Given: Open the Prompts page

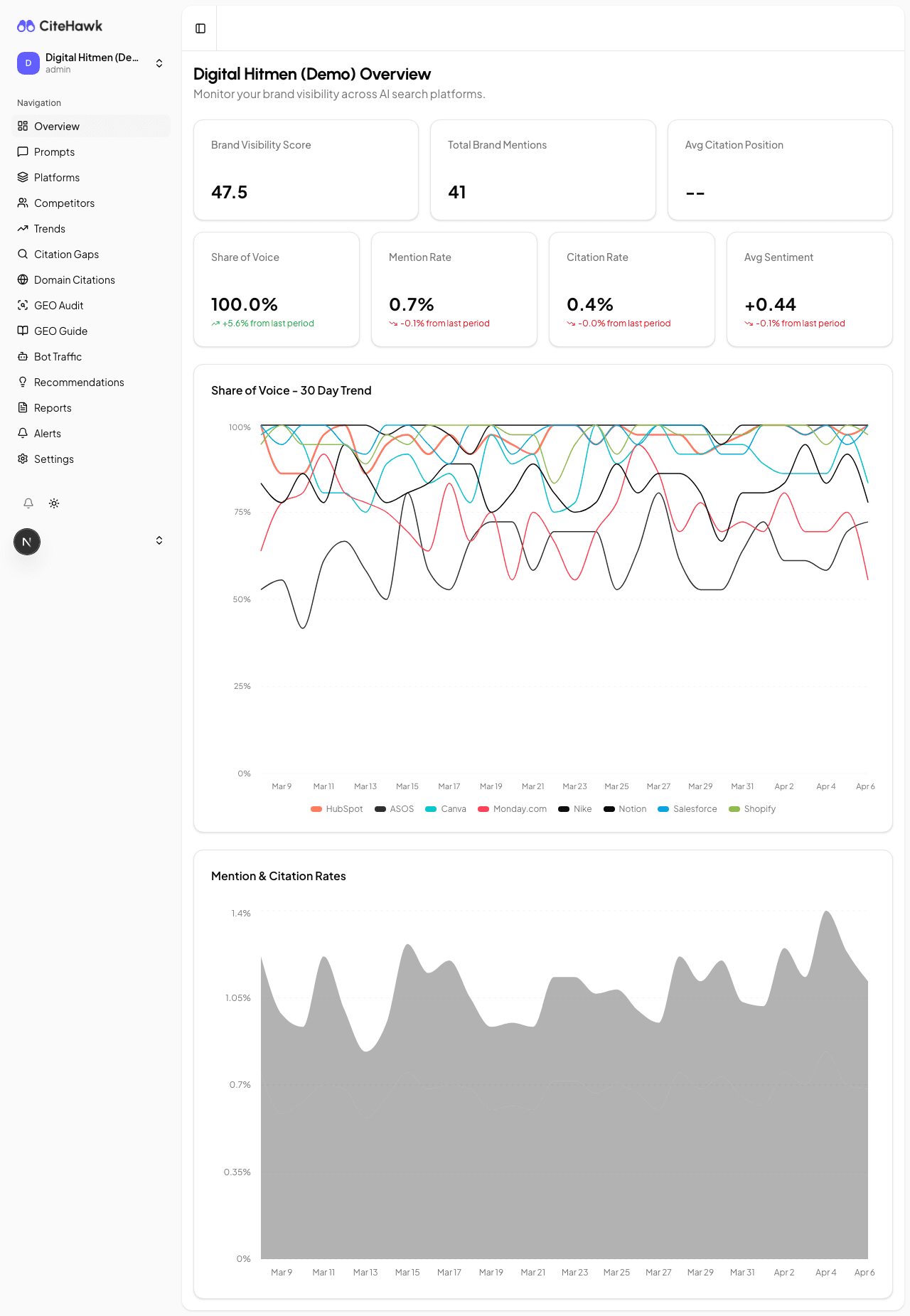Looking at the screenshot, I should [x=91, y=151].
